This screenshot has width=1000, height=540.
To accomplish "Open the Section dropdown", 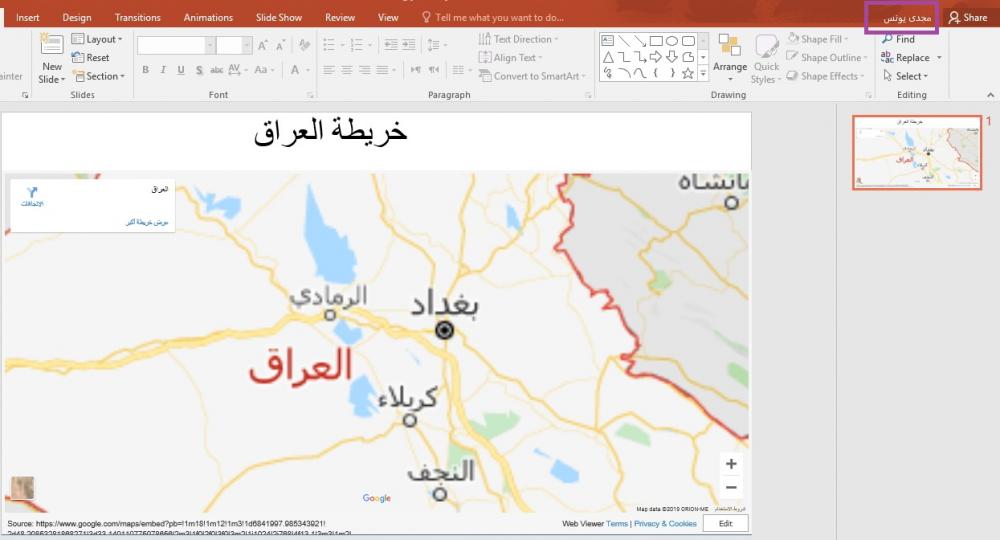I will (99, 76).
